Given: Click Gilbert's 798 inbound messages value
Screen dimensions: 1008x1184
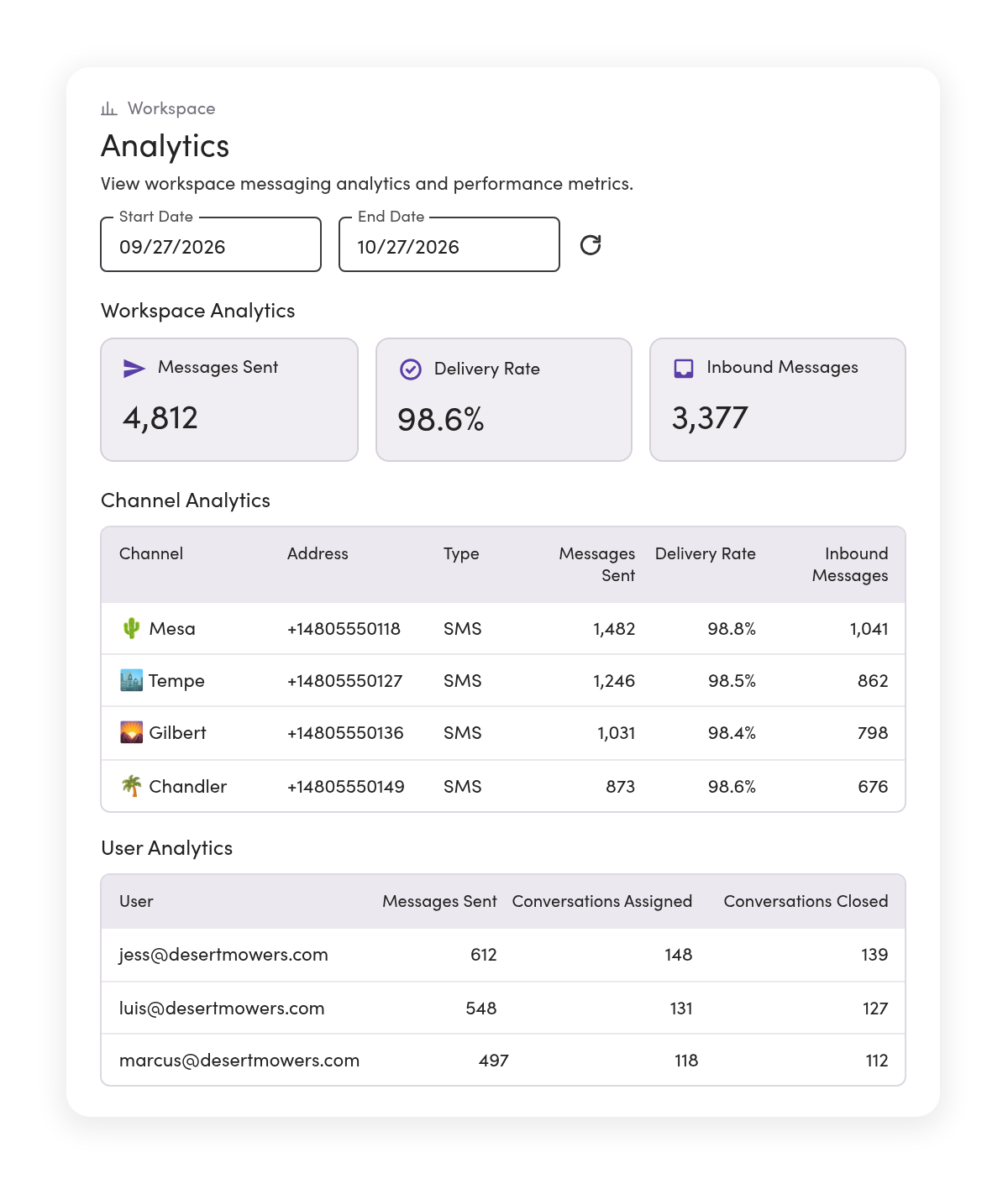Looking at the screenshot, I should pyautogui.click(x=873, y=732).
